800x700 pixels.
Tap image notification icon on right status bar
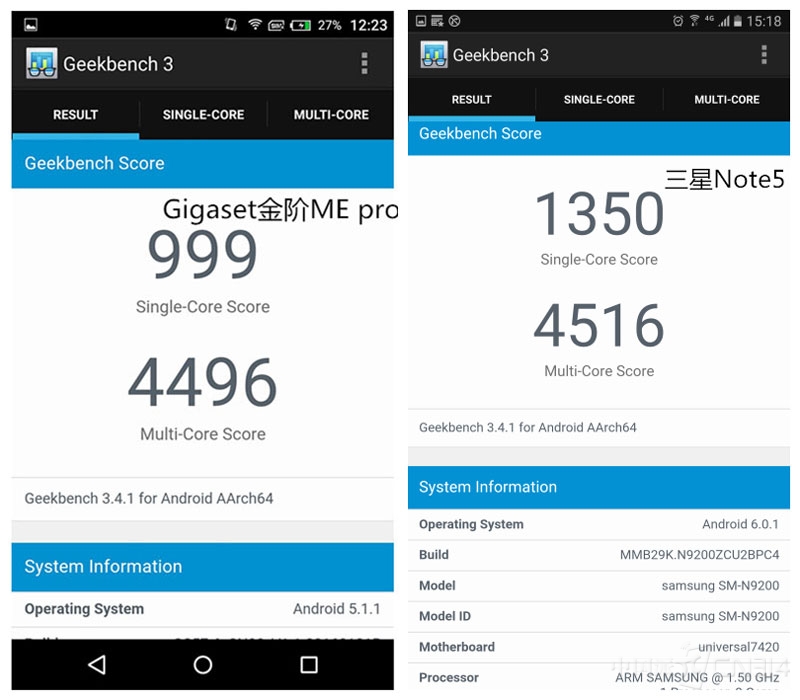point(421,21)
